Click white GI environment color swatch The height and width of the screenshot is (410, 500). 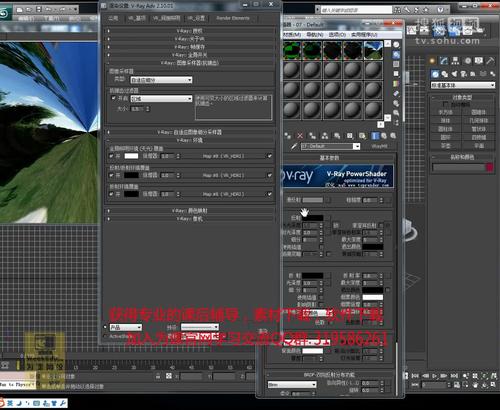(x=131, y=156)
